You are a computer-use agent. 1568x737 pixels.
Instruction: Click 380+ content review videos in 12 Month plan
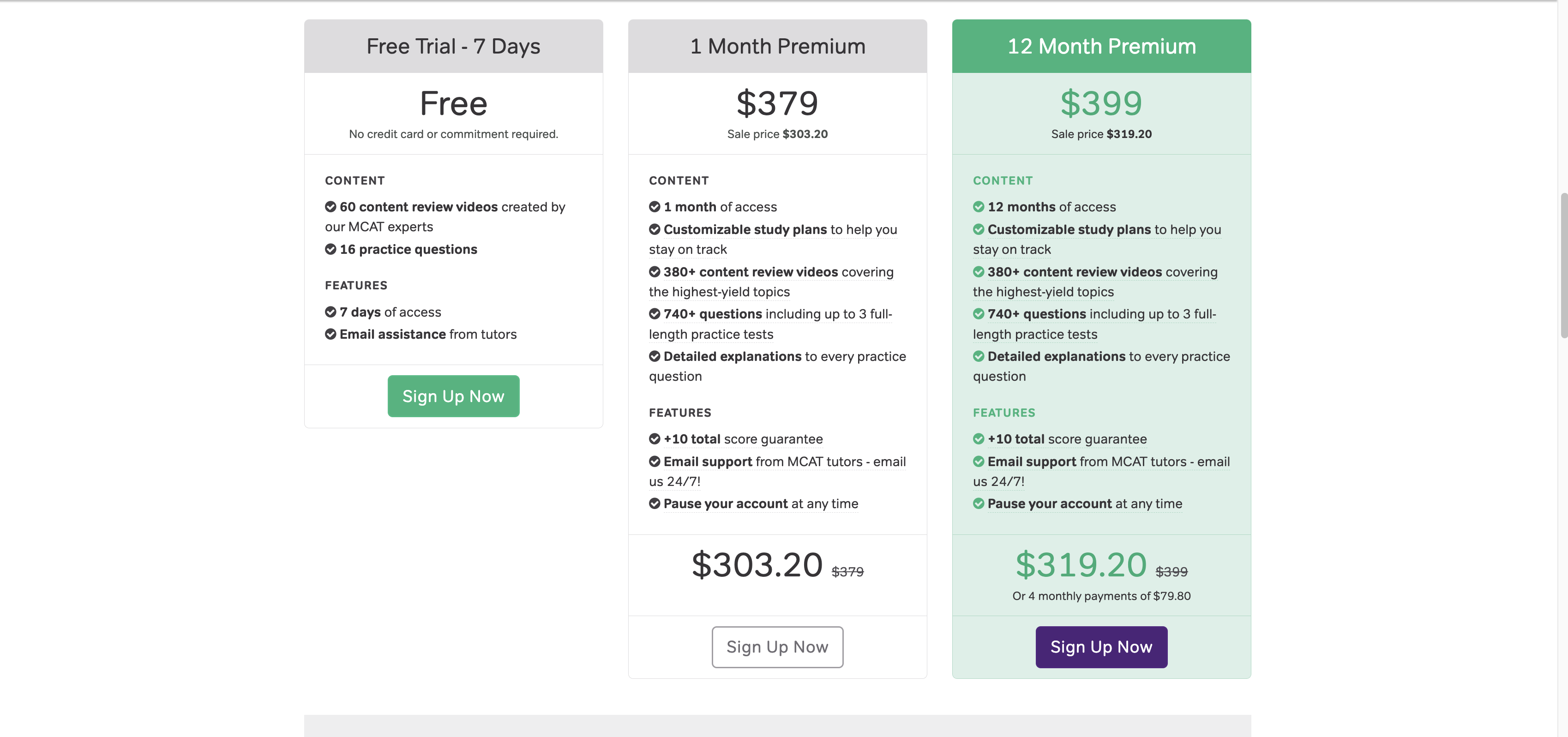point(1075,272)
